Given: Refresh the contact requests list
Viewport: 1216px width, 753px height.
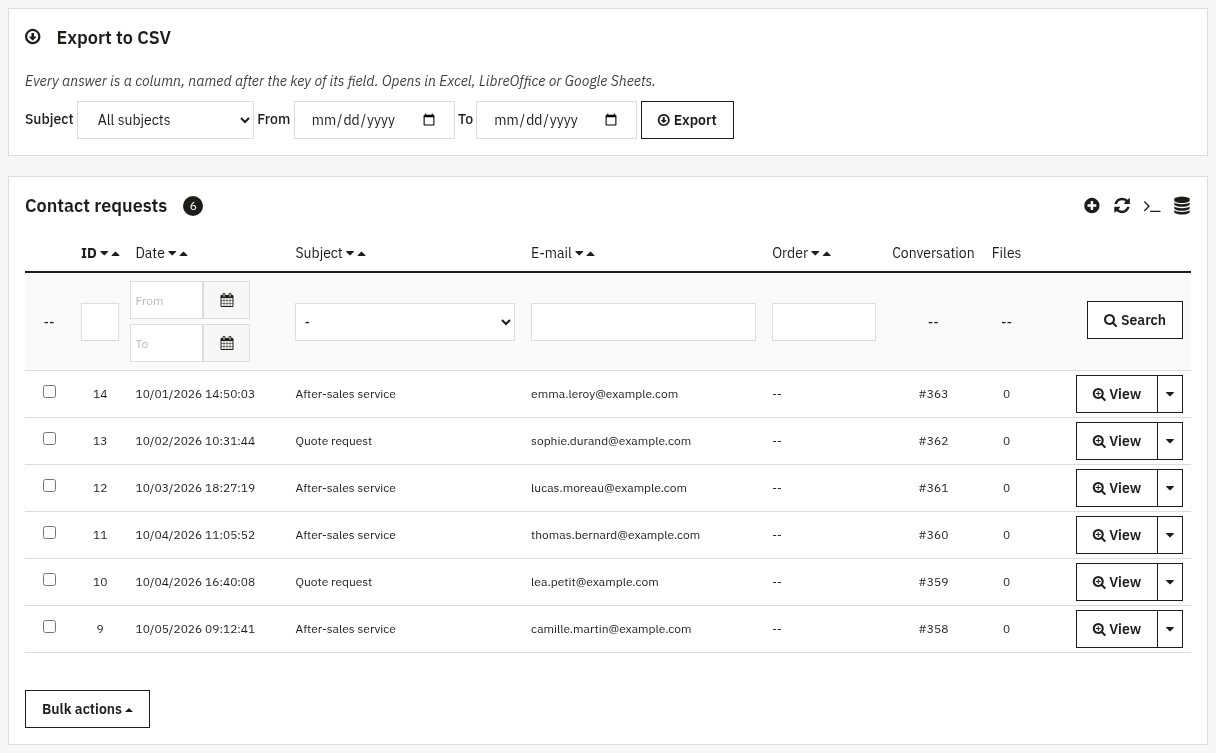Looking at the screenshot, I should pos(1122,205).
